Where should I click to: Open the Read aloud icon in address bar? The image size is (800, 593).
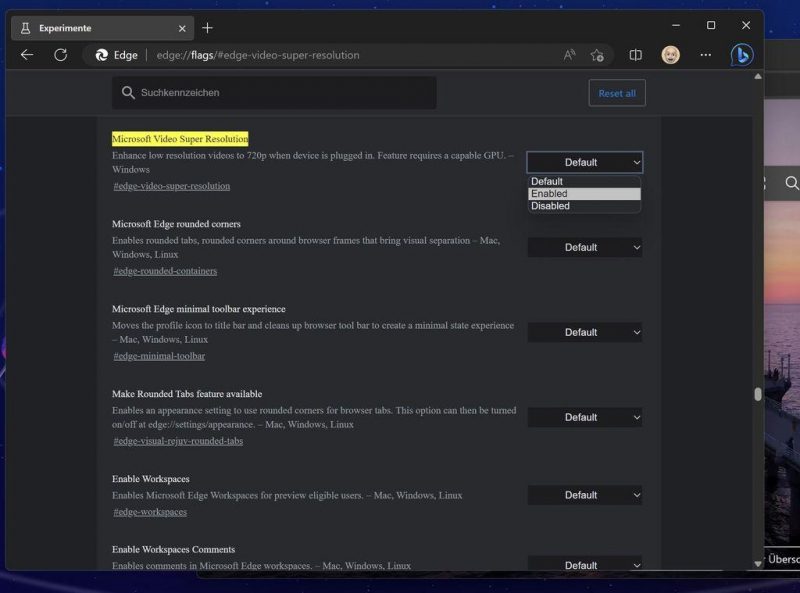[569, 55]
